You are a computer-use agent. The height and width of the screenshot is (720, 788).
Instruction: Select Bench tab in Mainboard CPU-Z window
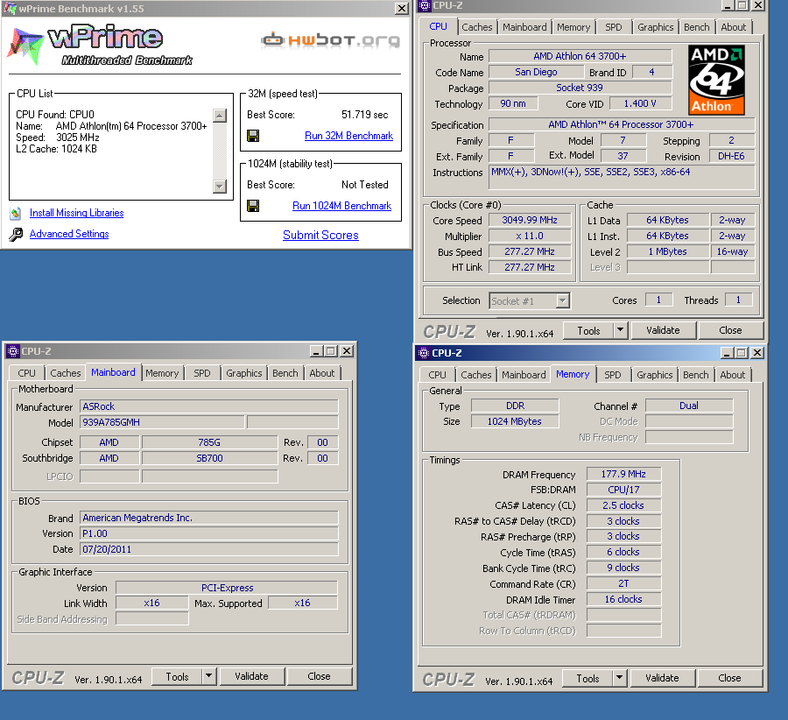pyautogui.click(x=285, y=373)
